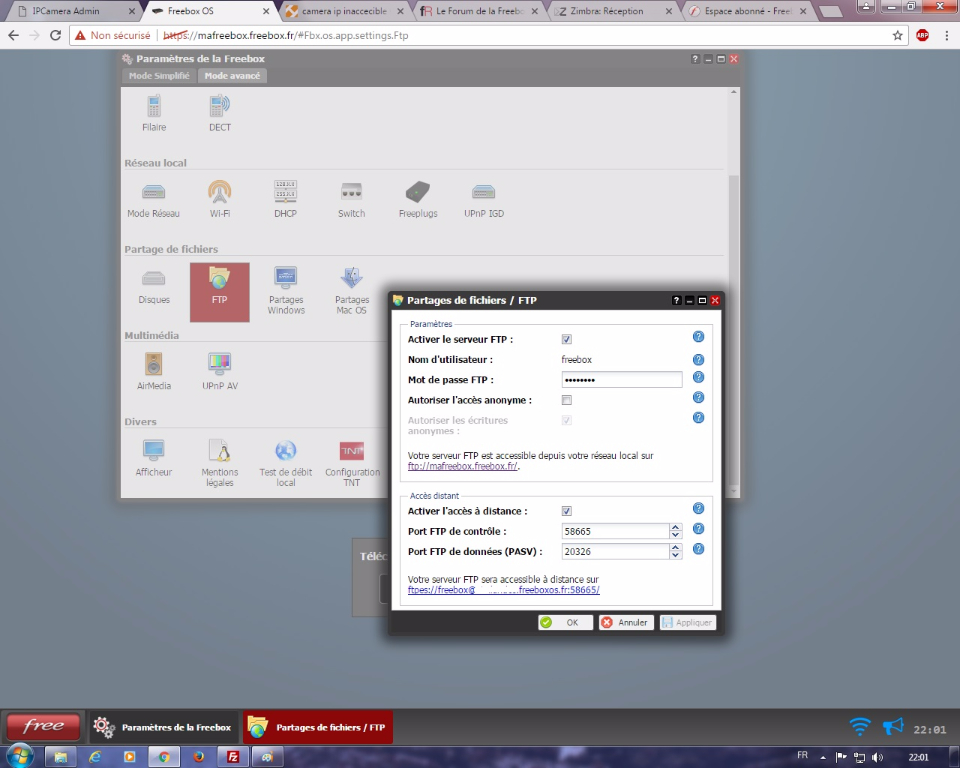
Task: Edit the Port FTP de contrôle field
Action: click(615, 531)
